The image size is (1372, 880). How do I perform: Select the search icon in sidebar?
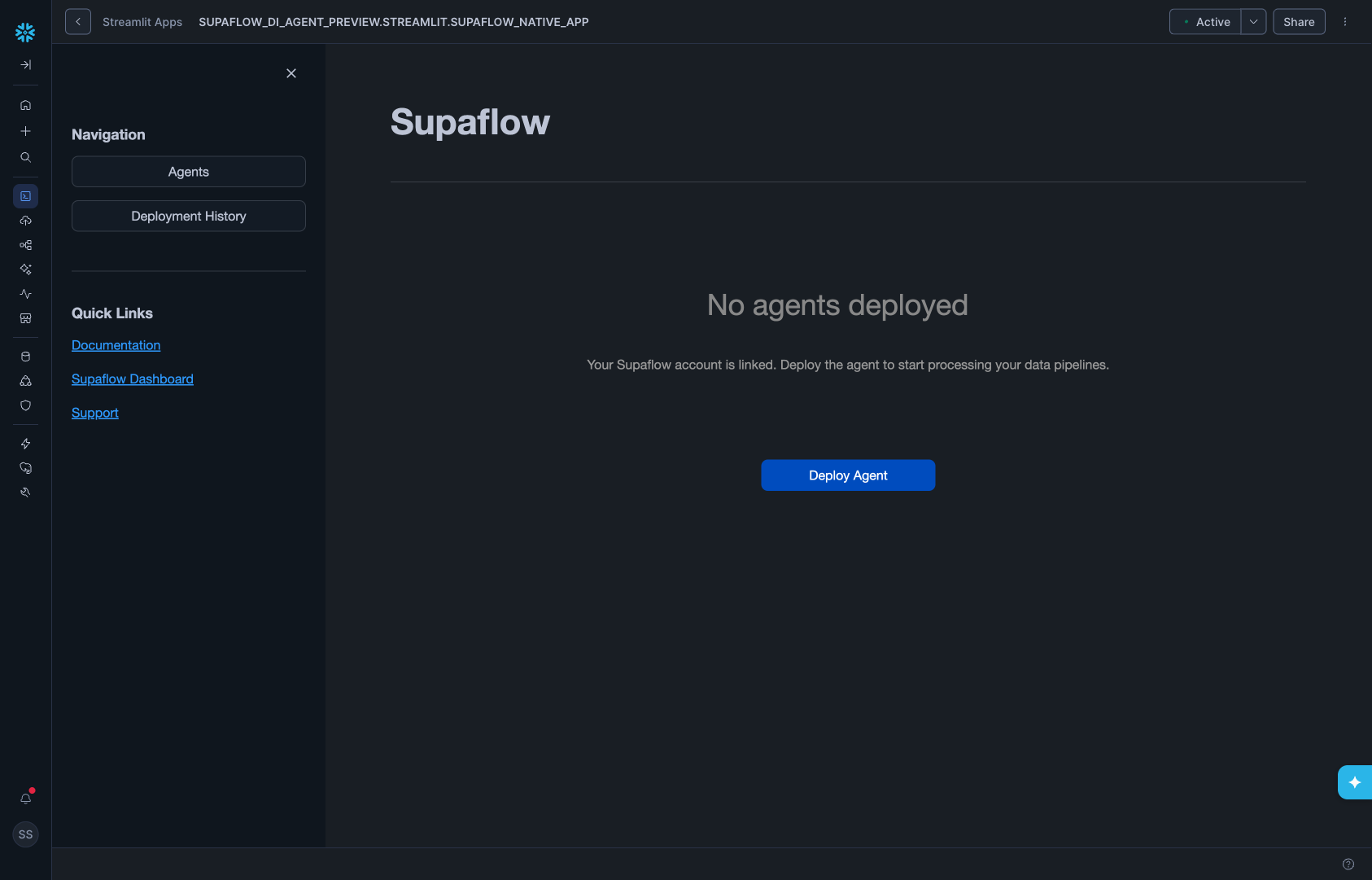pos(25,157)
